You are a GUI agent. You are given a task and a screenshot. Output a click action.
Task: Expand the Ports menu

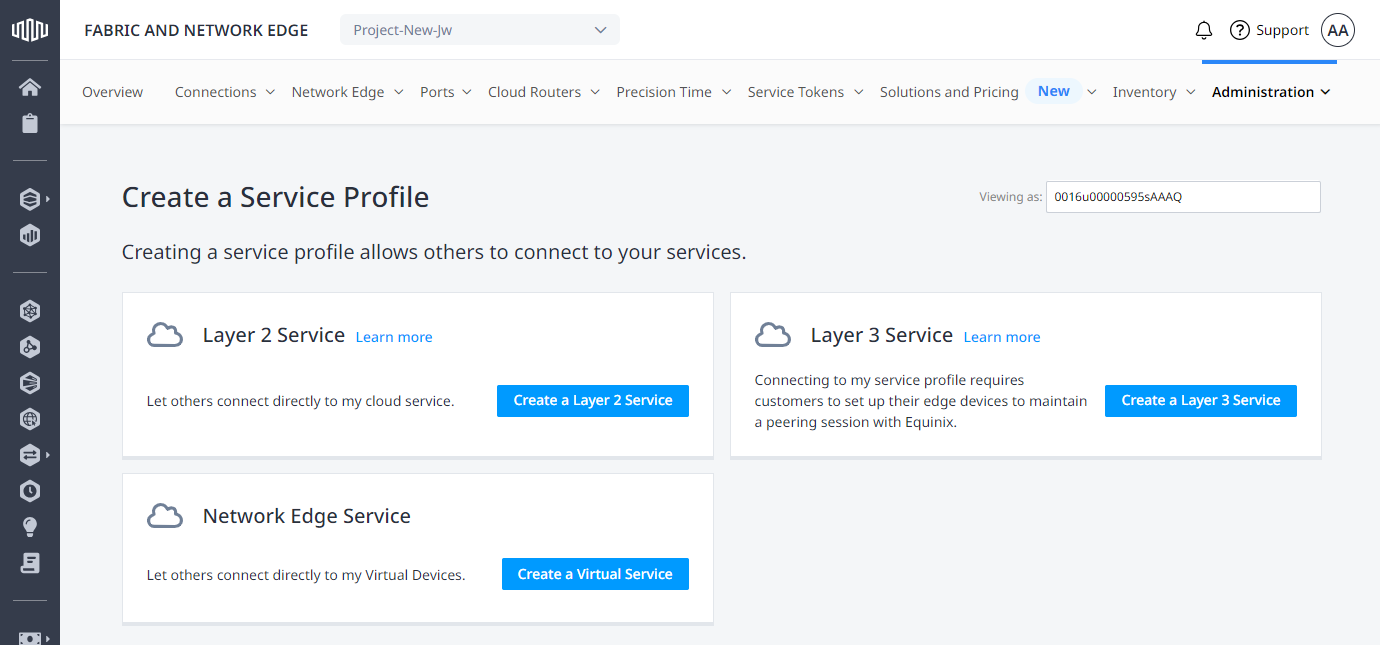[446, 92]
